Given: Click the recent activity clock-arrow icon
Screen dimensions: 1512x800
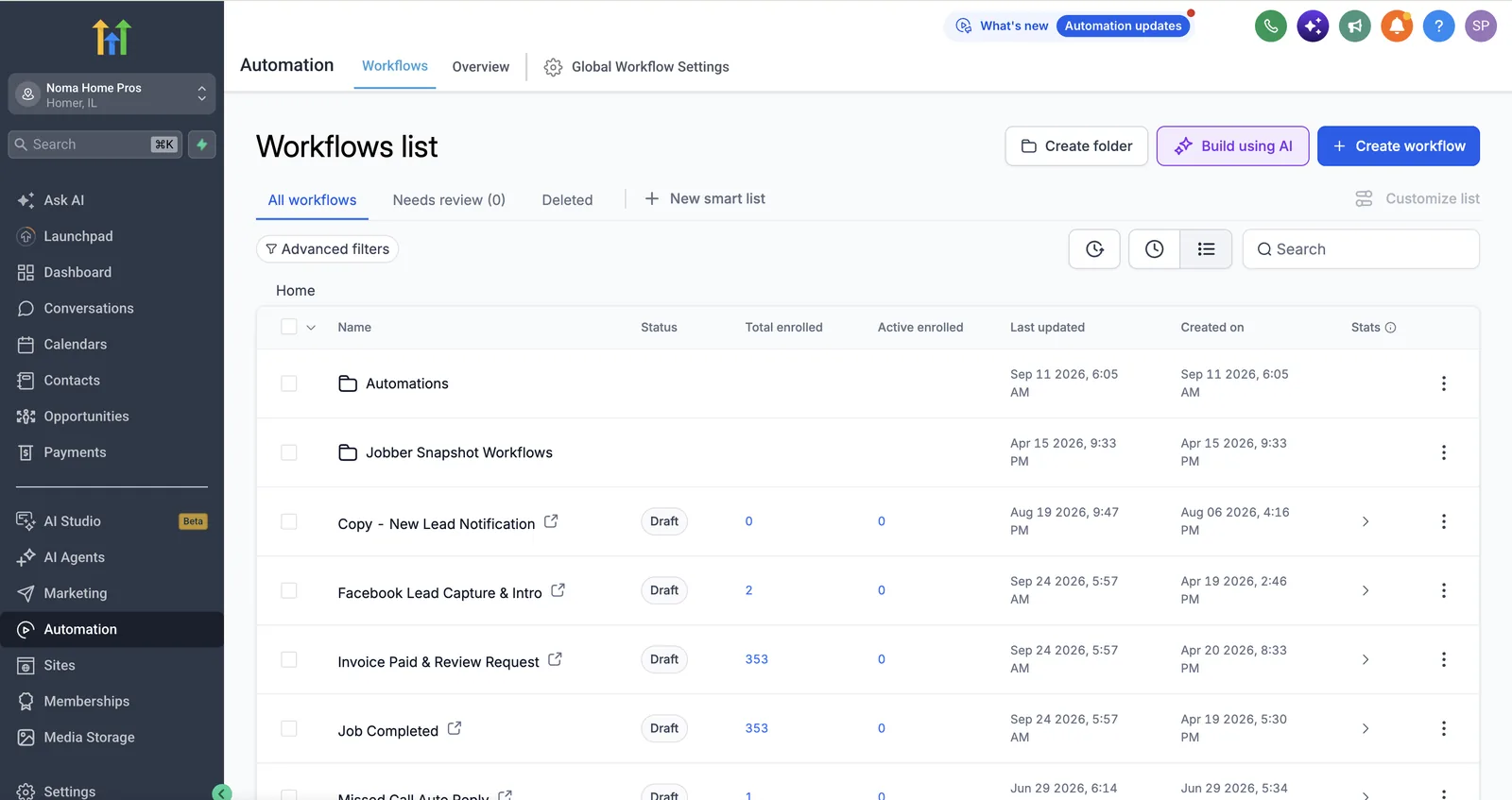Looking at the screenshot, I should [1094, 249].
